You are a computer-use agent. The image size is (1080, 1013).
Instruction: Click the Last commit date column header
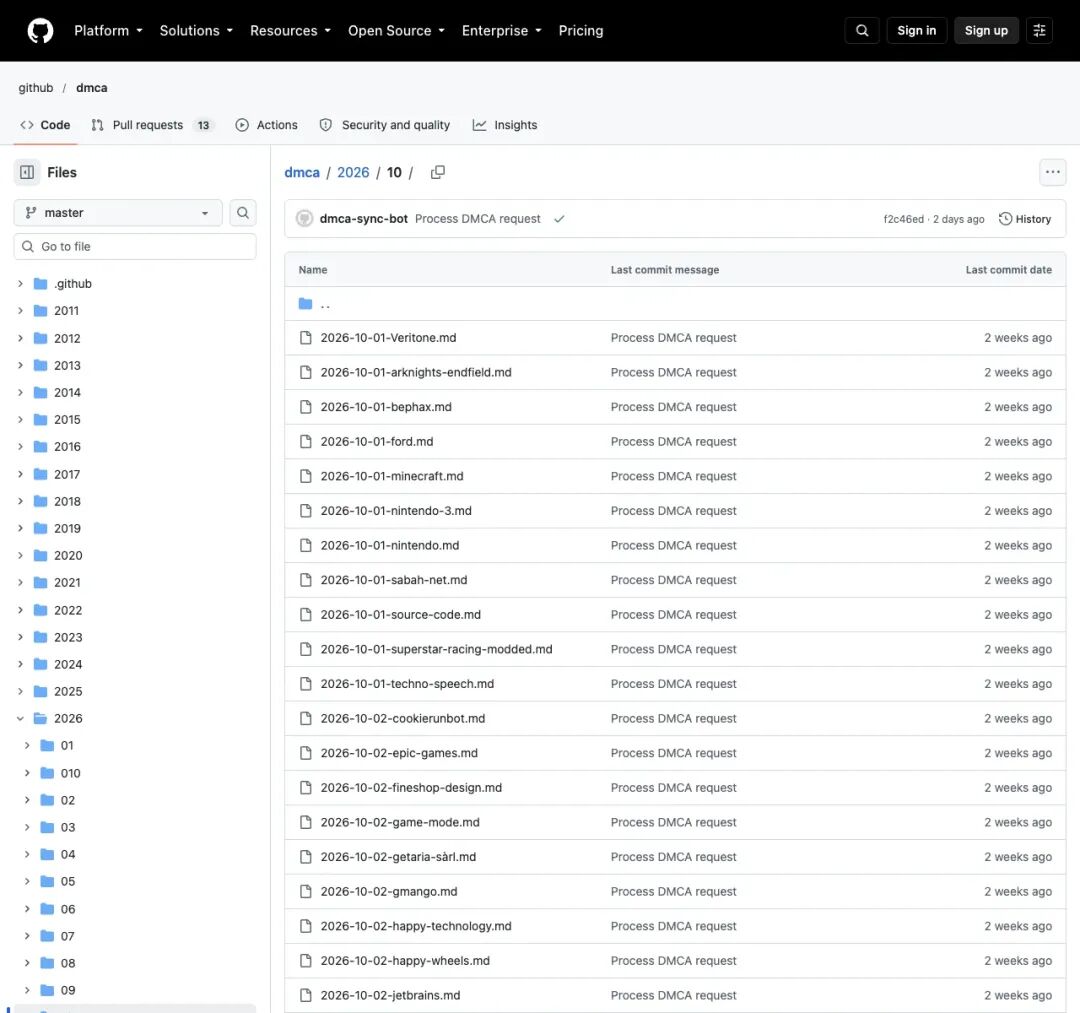click(1008, 270)
